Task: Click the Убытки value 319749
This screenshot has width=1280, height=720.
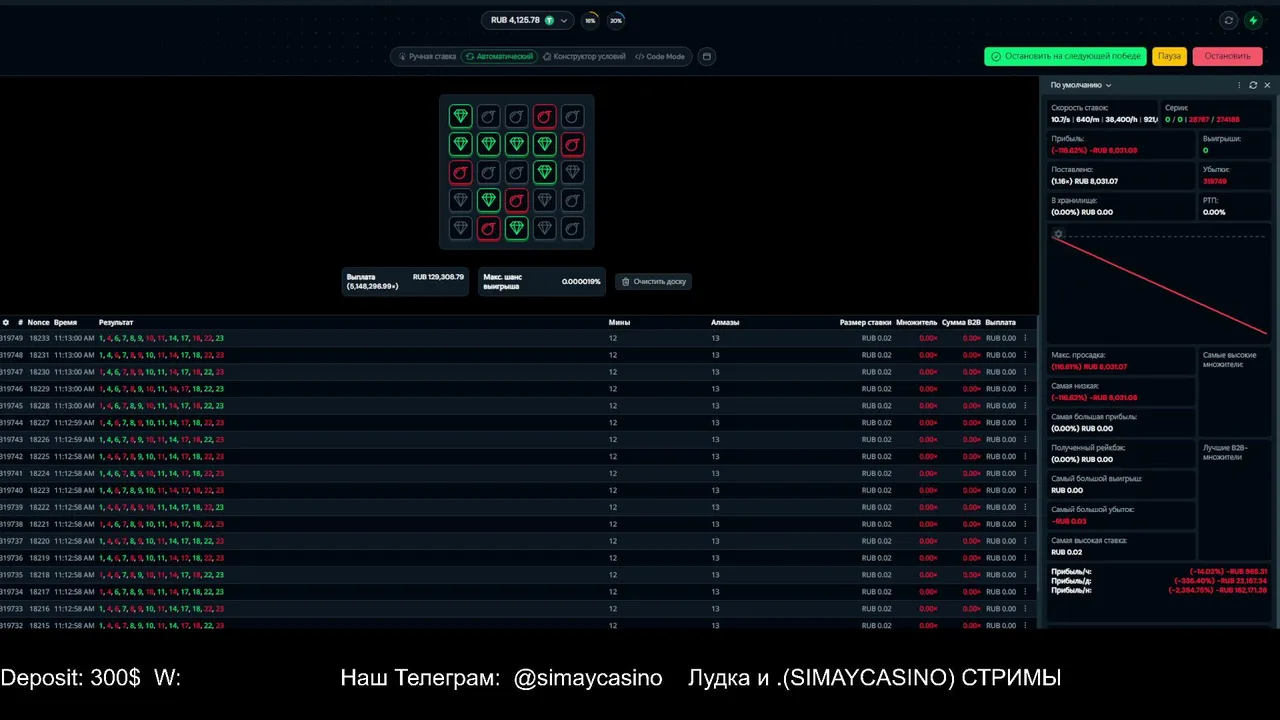Action: point(1214,181)
